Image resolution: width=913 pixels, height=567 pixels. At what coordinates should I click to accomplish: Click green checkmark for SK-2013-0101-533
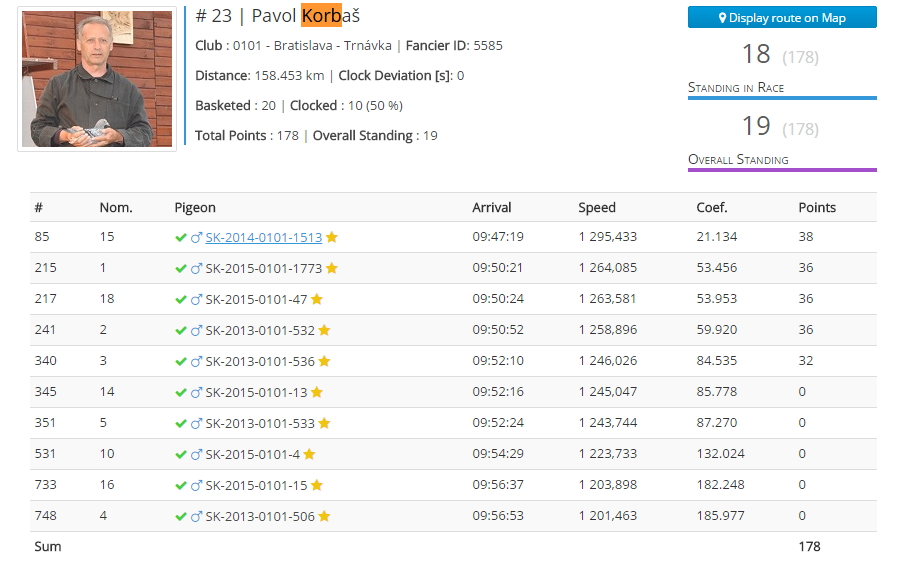(181, 424)
